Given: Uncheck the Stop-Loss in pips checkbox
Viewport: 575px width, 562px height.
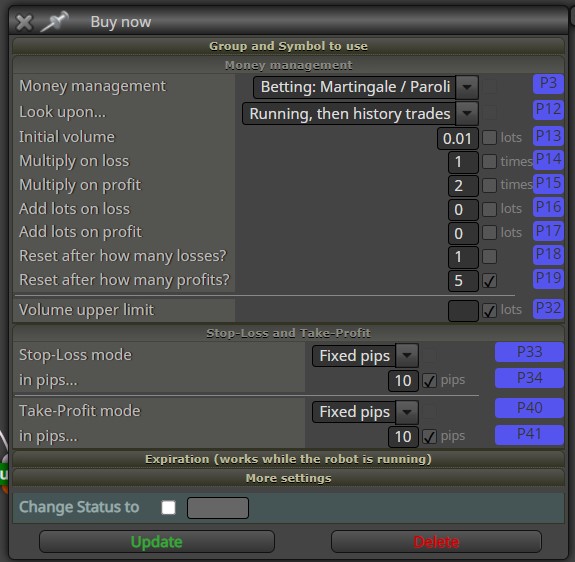Looking at the screenshot, I should tap(429, 381).
